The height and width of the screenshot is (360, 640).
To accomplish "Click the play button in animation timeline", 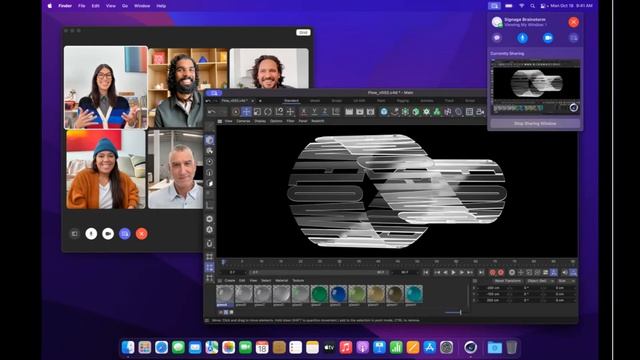I will [x=453, y=272].
